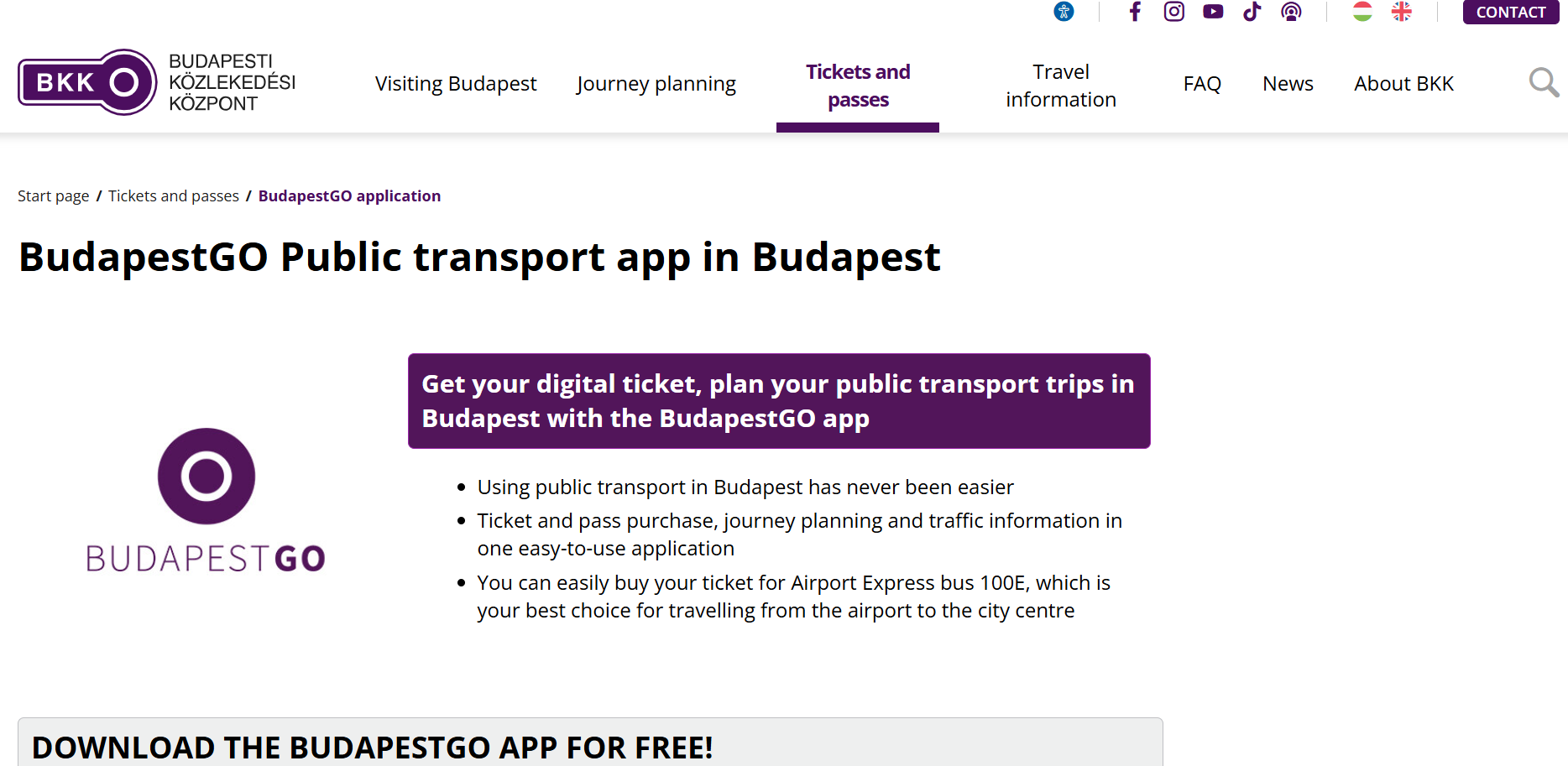This screenshot has height=766, width=1568.
Task: Open the About BKK menu
Action: 1403,84
